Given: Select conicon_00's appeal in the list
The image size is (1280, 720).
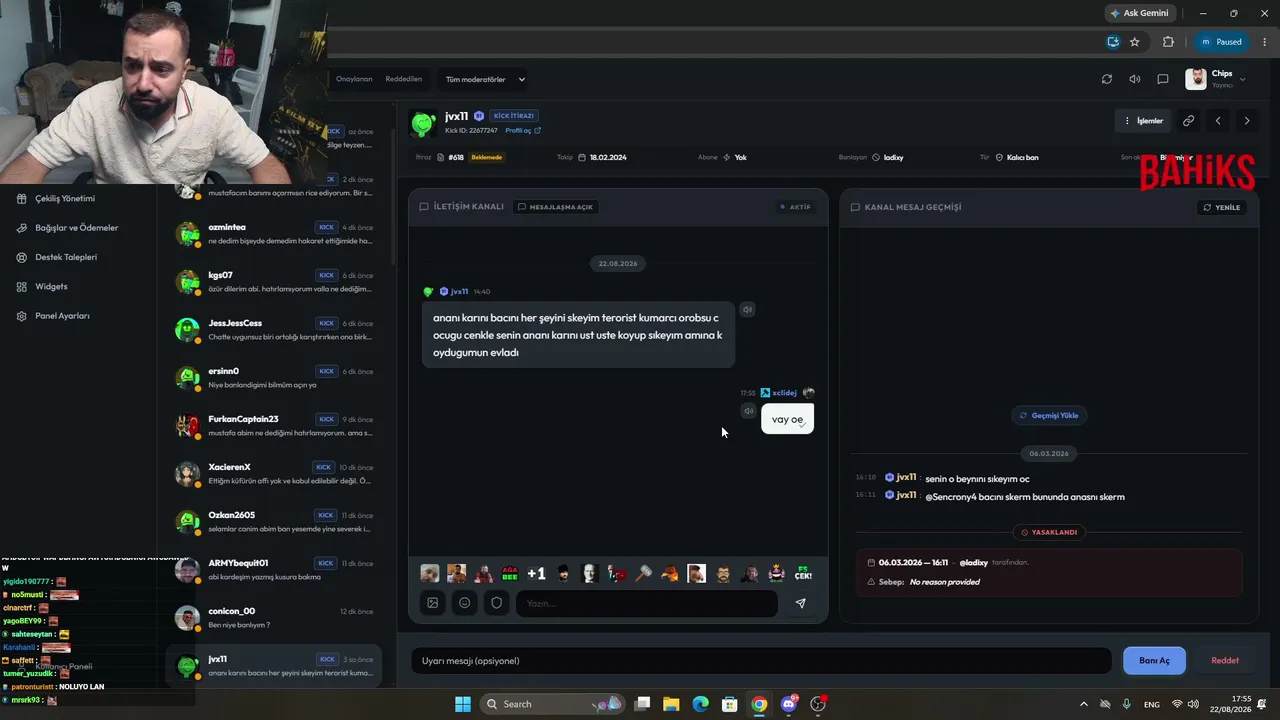Looking at the screenshot, I should (x=274, y=618).
